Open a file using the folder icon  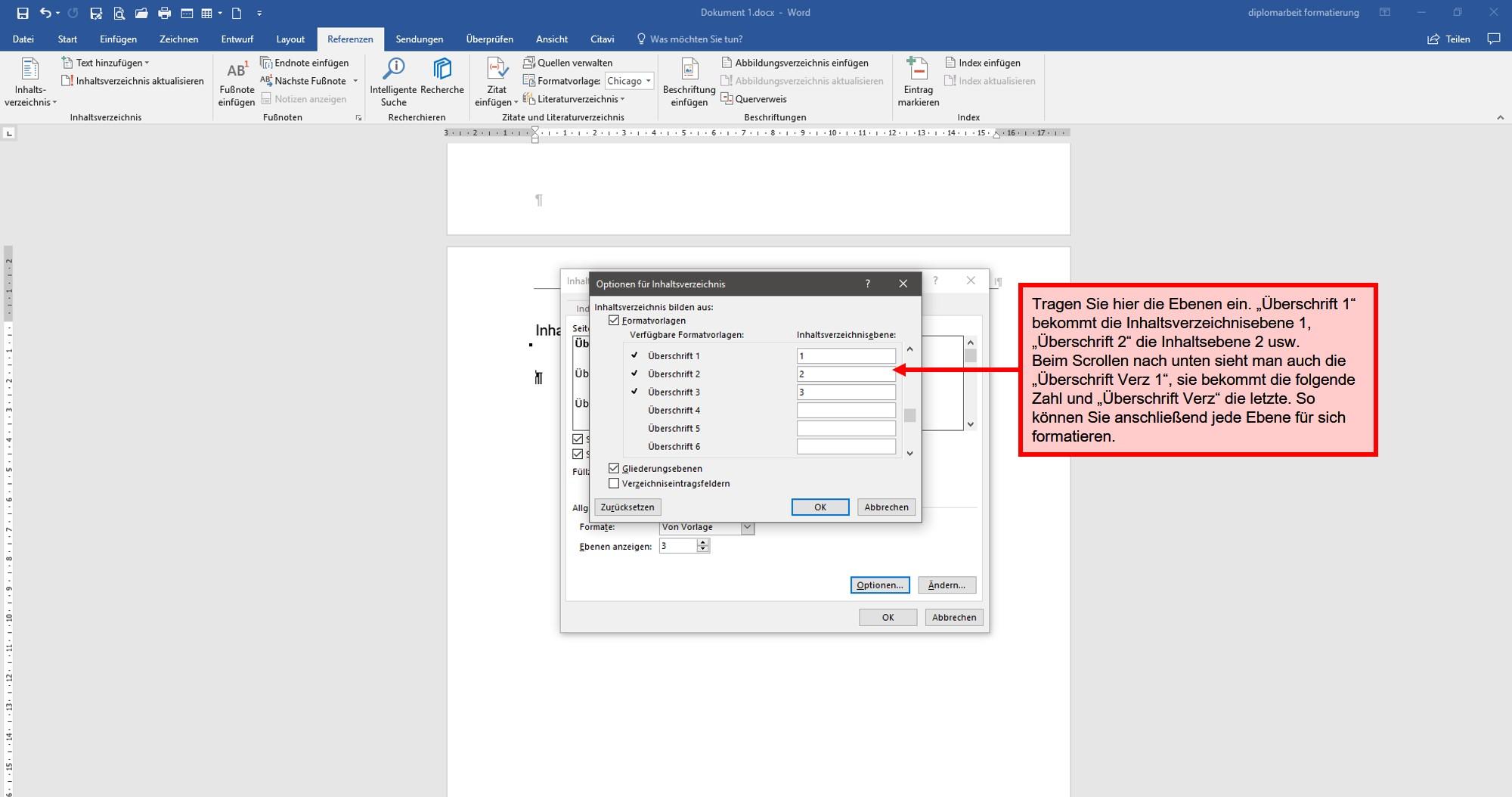pos(141,13)
